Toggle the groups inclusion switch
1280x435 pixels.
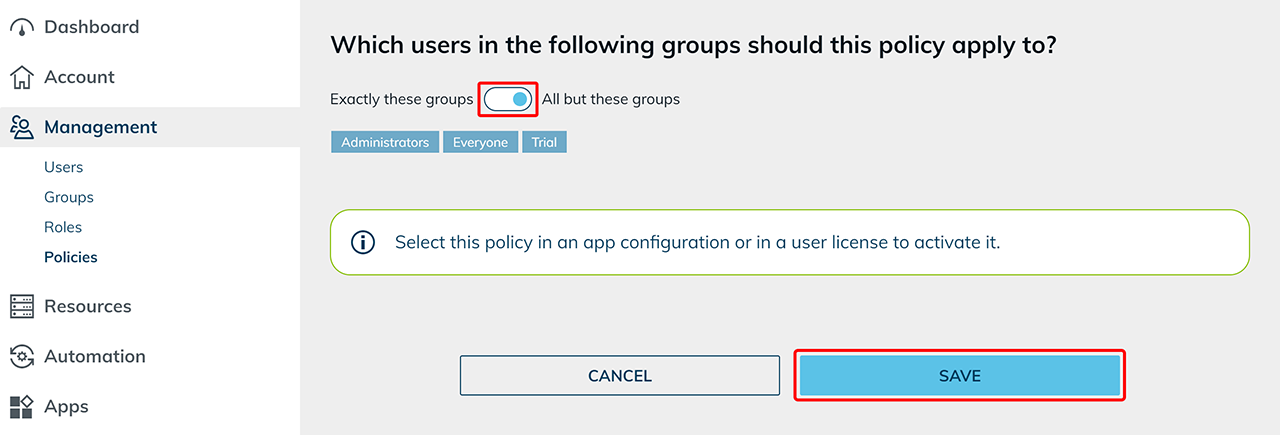[x=509, y=100]
